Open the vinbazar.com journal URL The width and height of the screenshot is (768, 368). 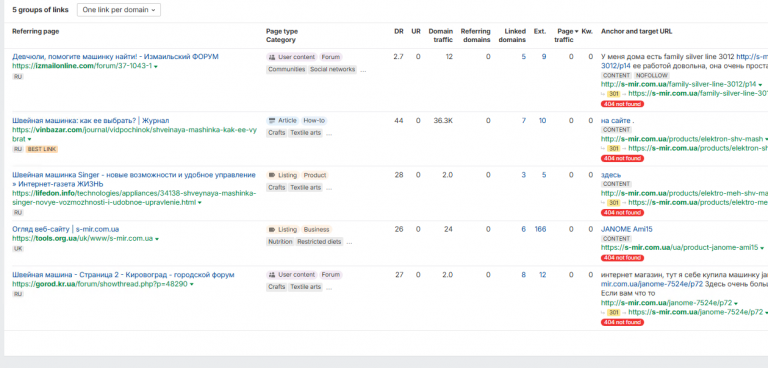tap(134, 134)
